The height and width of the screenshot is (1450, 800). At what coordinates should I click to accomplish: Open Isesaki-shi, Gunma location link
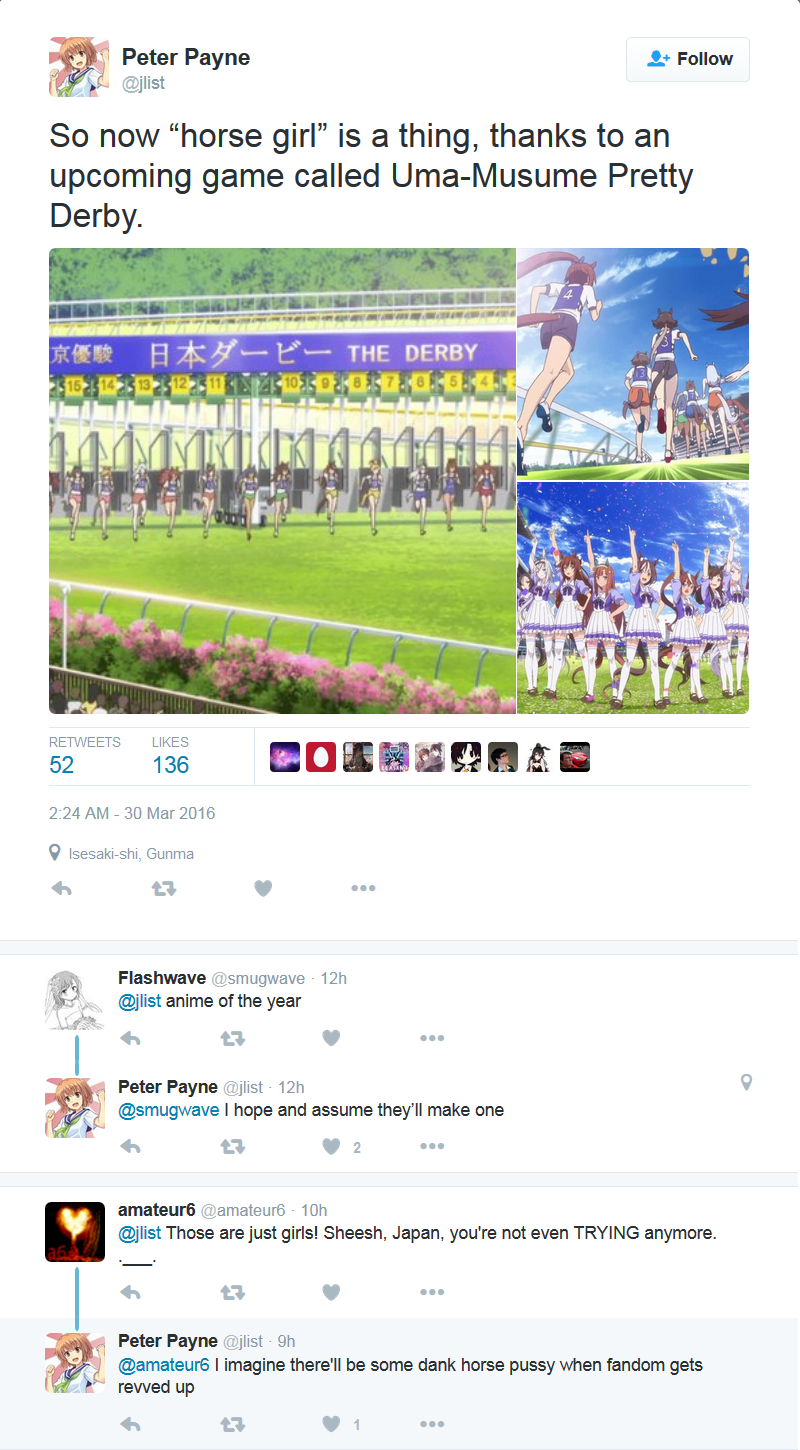(x=131, y=854)
